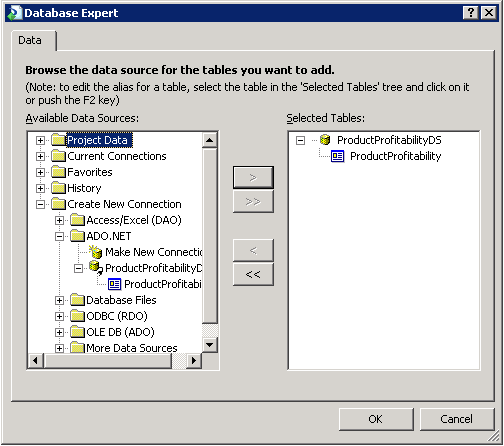
Task: Expand the More Data Sources node
Action: point(59,348)
